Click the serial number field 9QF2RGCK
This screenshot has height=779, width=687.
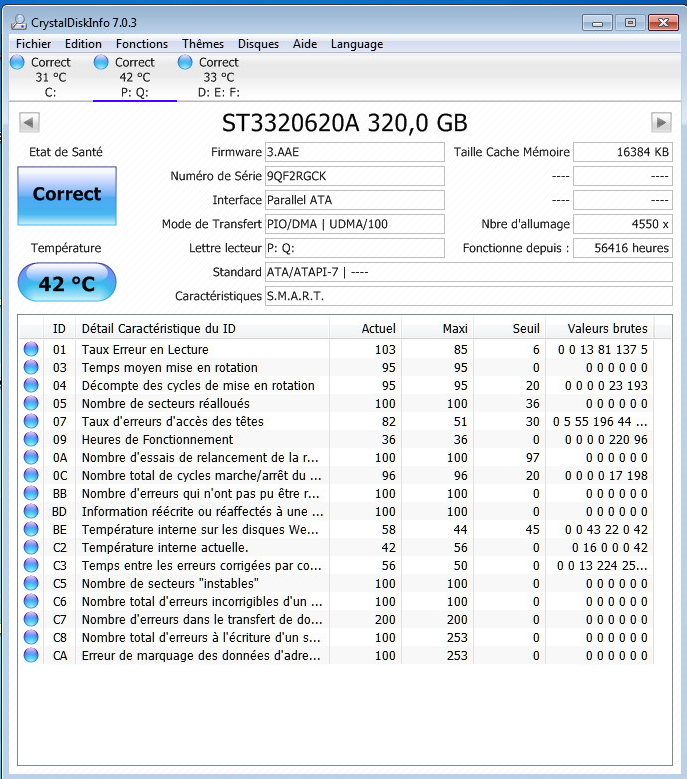(355, 176)
